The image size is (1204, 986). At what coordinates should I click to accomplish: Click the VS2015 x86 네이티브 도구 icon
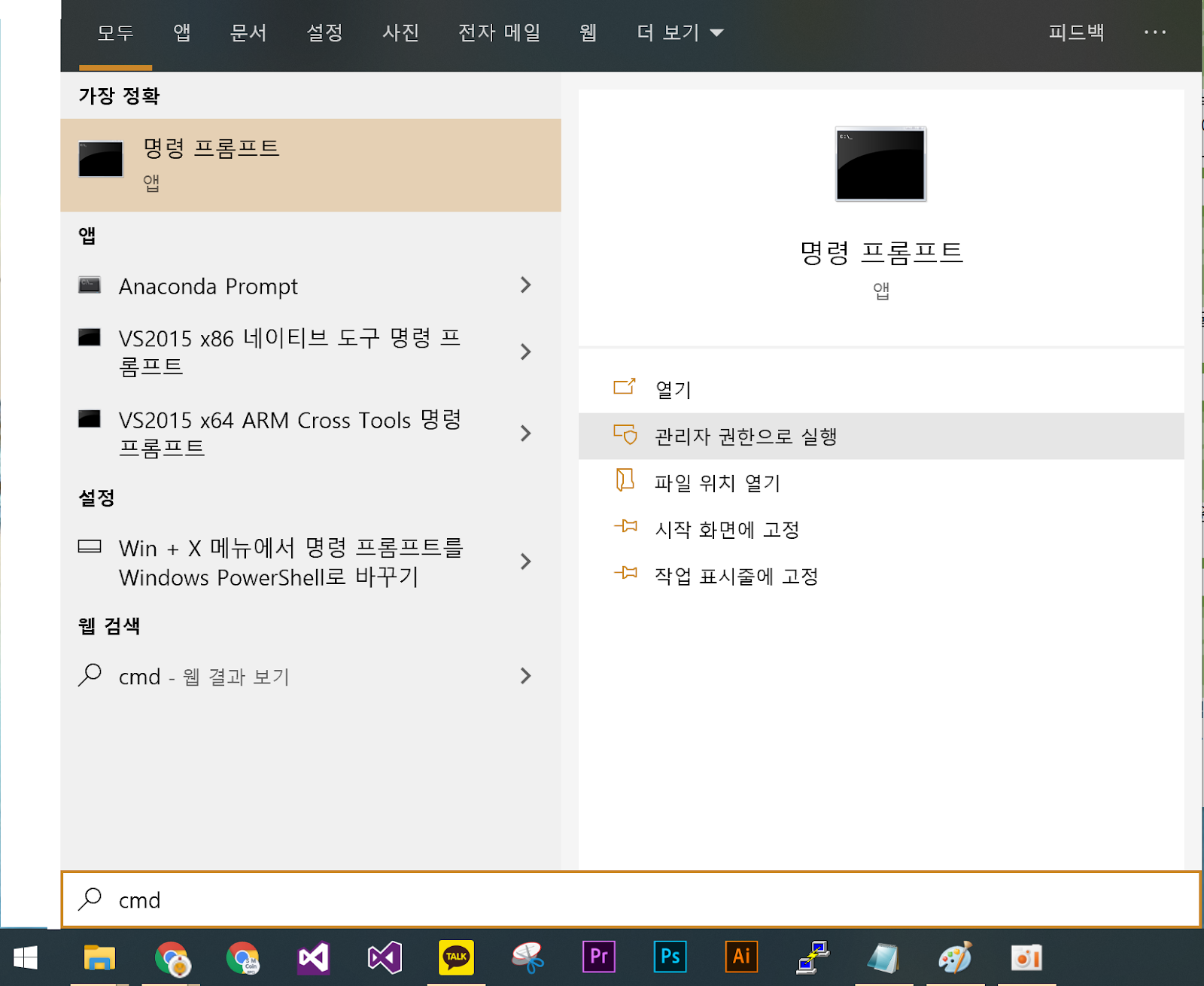point(90,337)
